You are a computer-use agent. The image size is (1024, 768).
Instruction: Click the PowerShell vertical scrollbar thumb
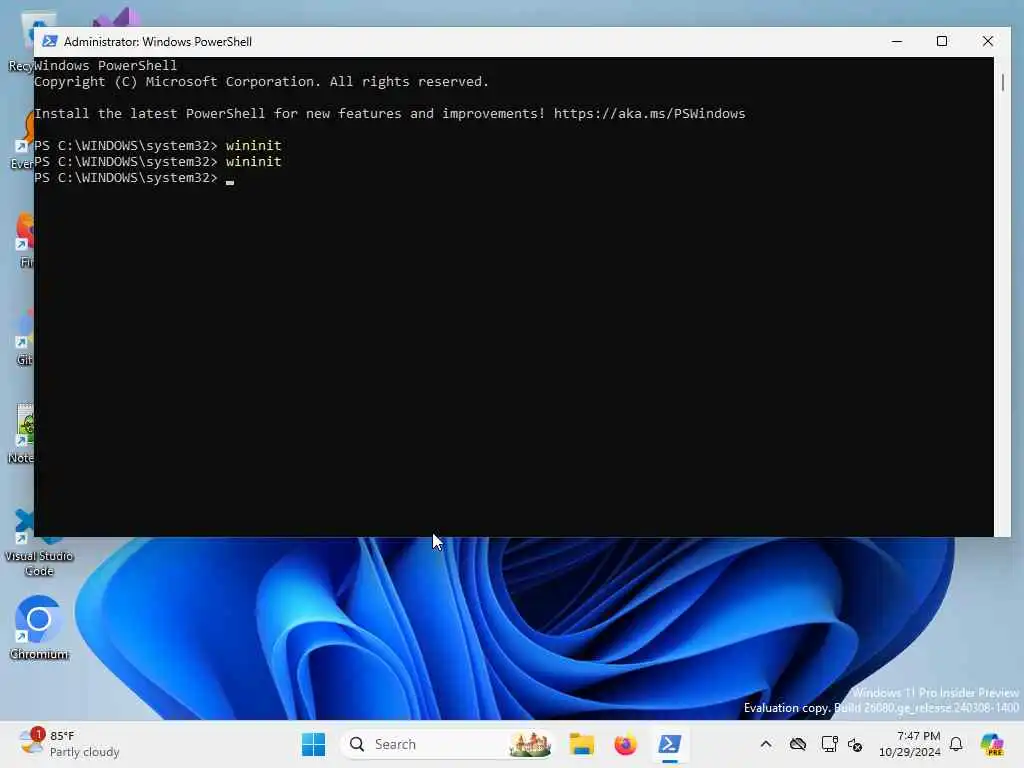[x=1002, y=82]
